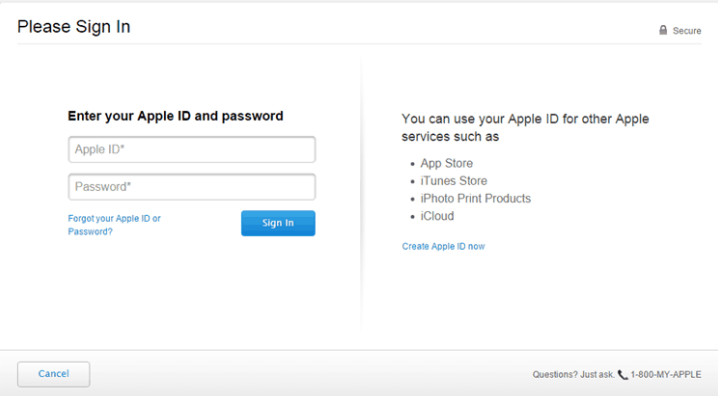Click the Secure label text

click(686, 31)
